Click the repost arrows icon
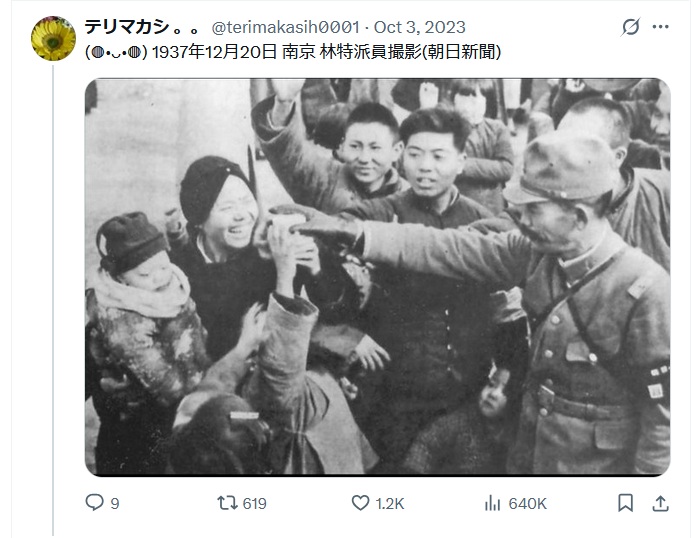The height and width of the screenshot is (538, 697). point(227,503)
